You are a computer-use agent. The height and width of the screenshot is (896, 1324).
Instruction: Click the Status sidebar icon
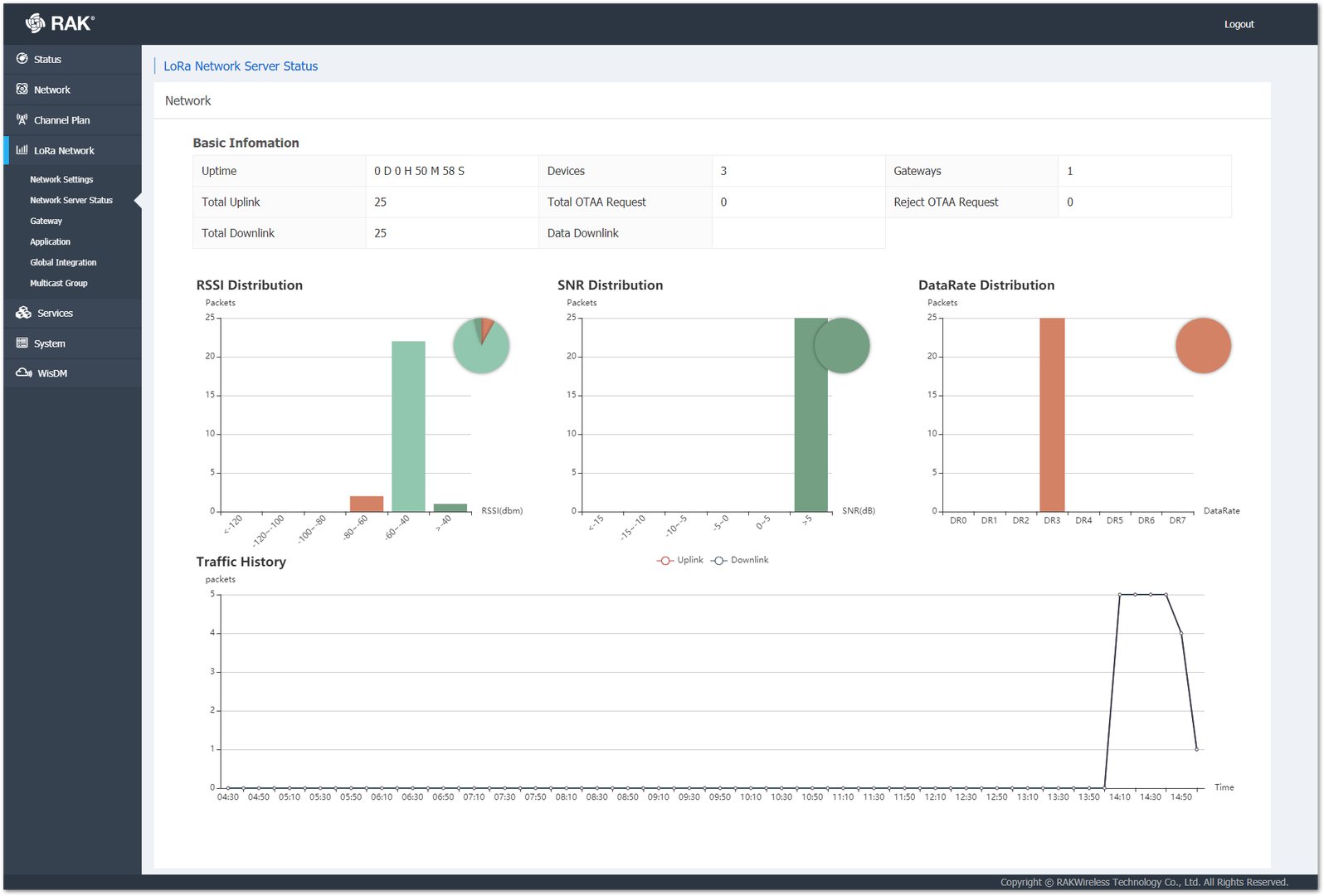[x=22, y=59]
